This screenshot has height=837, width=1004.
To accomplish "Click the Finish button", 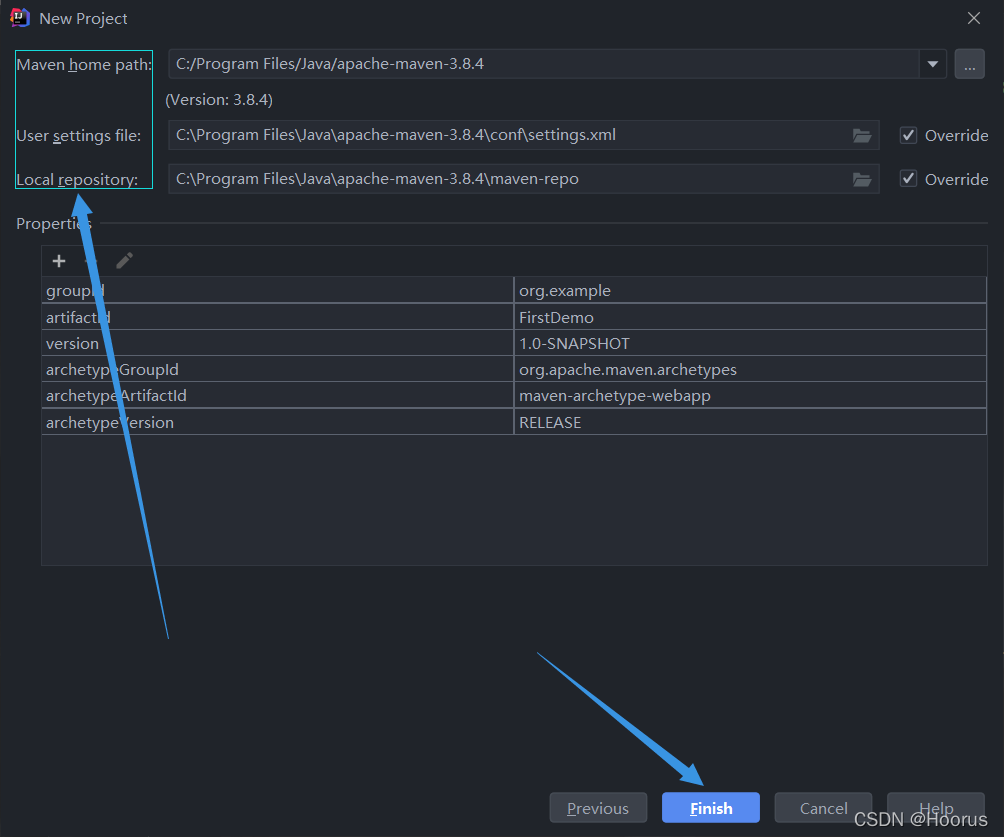I will tap(711, 808).
